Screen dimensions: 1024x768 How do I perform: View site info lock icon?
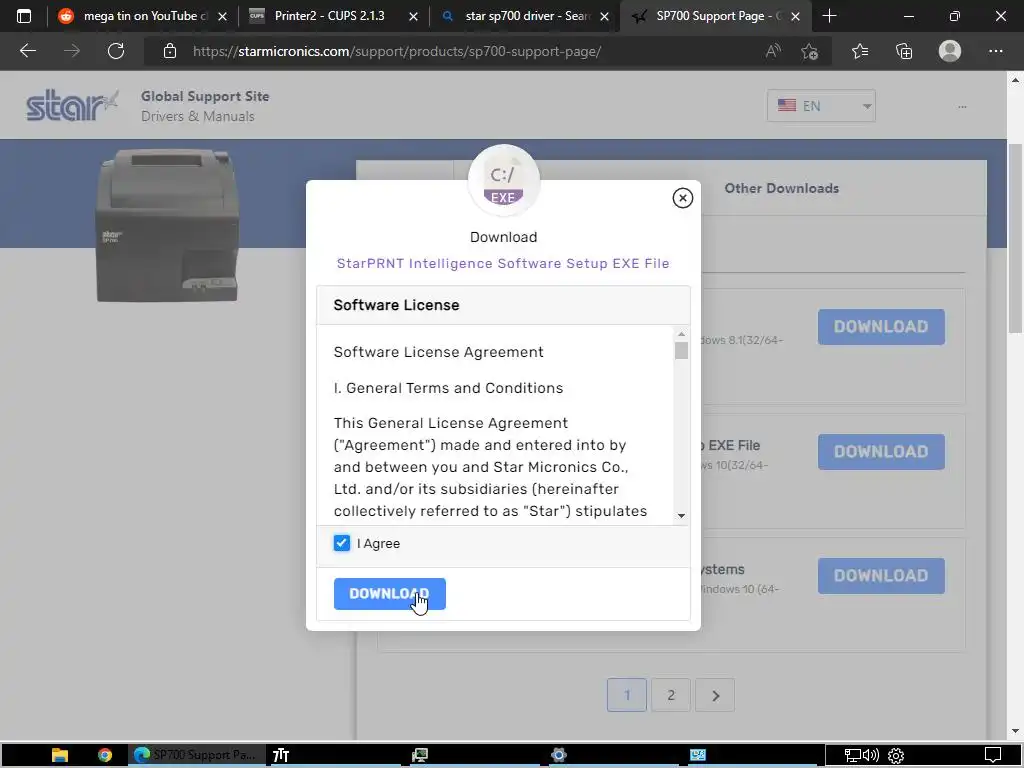pyautogui.click(x=170, y=51)
